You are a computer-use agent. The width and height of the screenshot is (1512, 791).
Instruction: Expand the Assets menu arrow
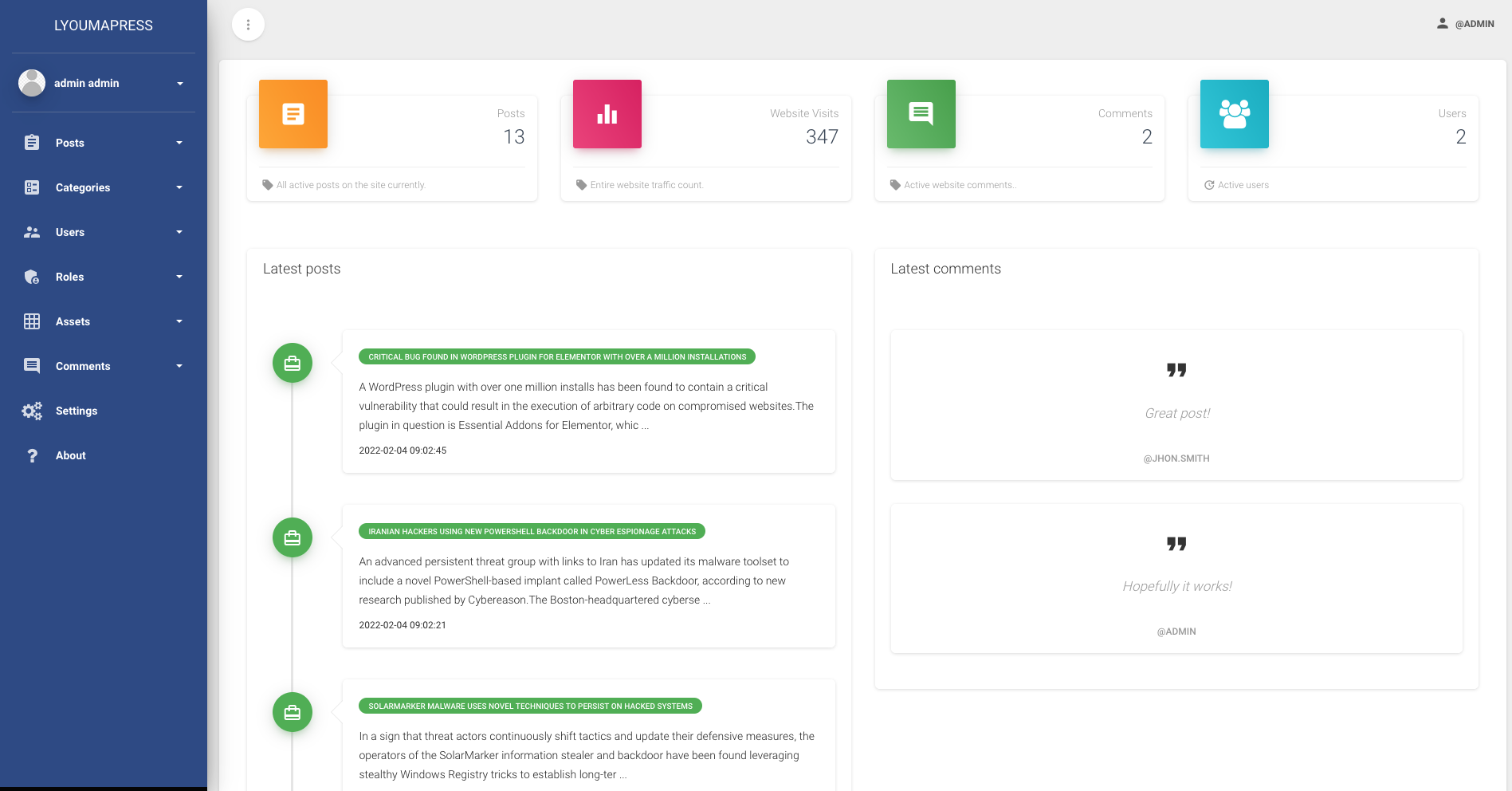pos(179,321)
